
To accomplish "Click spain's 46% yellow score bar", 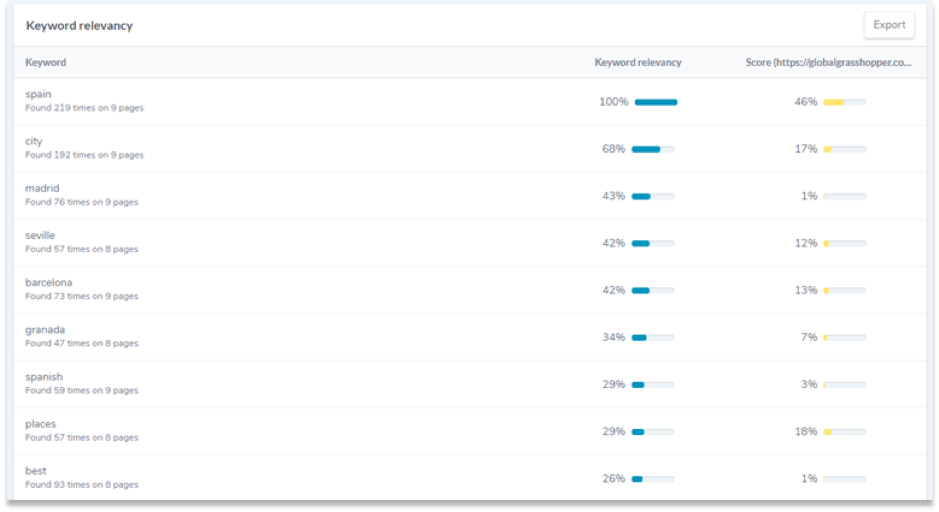I will (x=844, y=102).
